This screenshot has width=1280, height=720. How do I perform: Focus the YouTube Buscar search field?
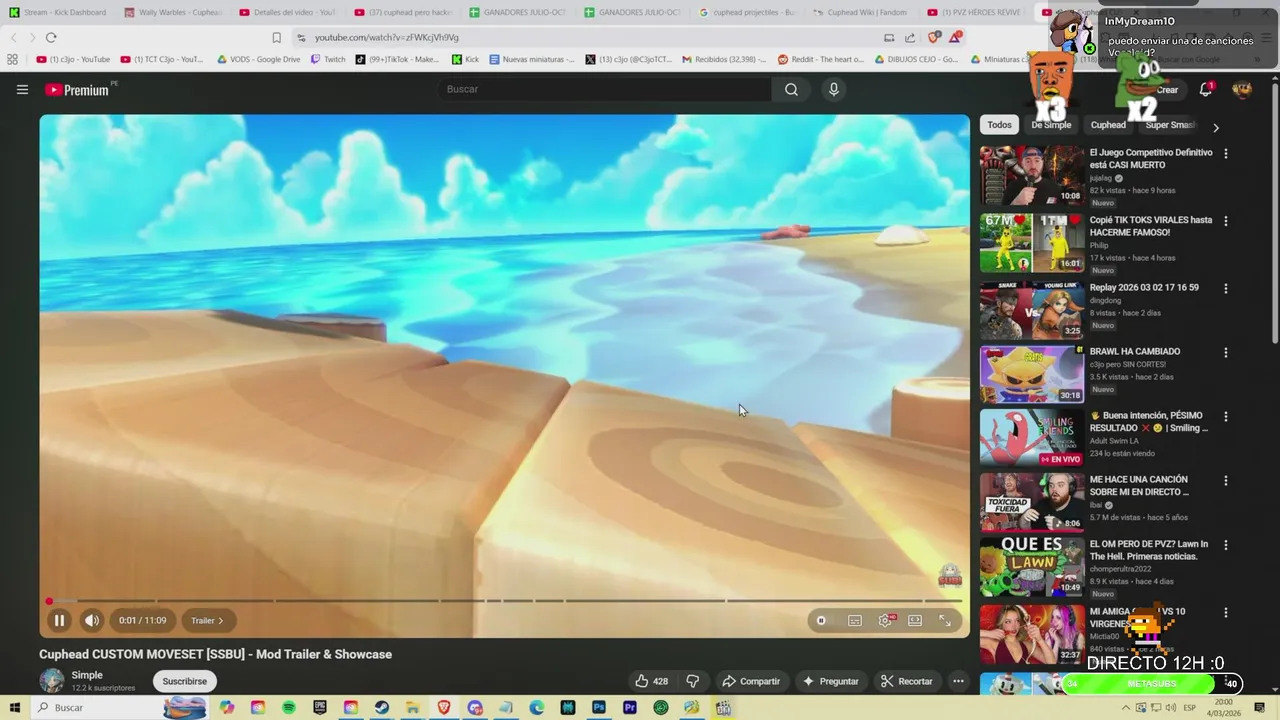click(x=604, y=90)
